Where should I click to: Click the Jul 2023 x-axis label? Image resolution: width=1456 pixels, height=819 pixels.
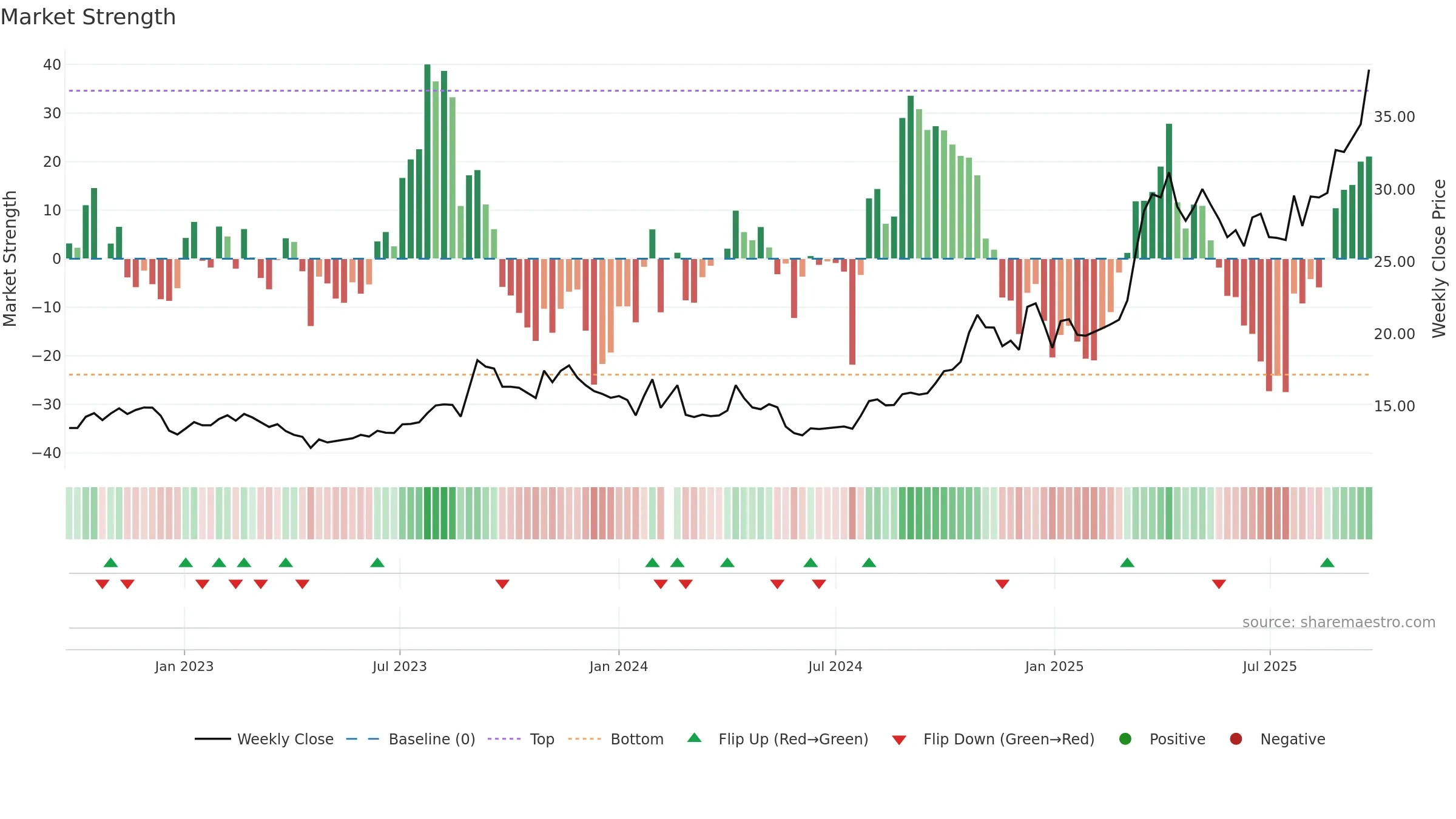coord(400,667)
